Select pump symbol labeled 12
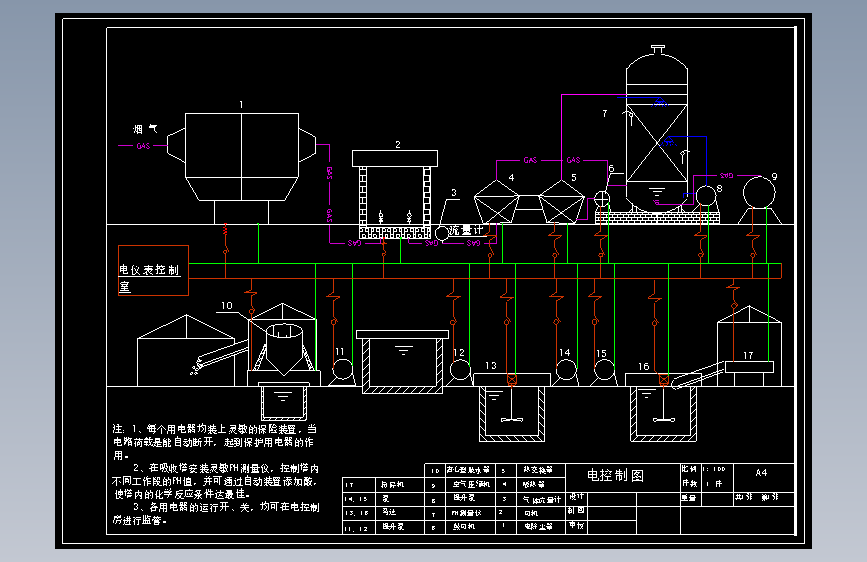 pyautogui.click(x=460, y=370)
